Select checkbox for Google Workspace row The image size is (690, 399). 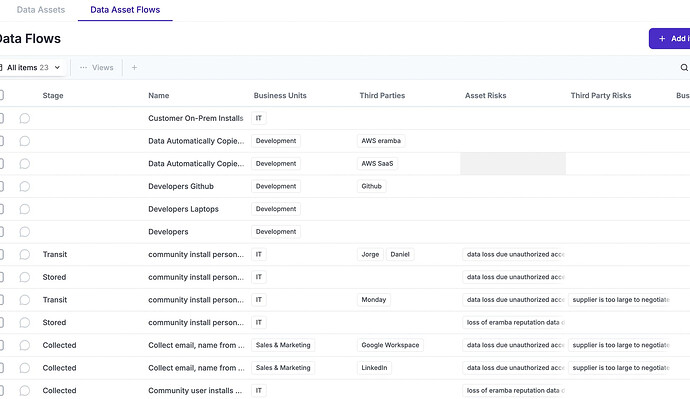tap(1, 345)
